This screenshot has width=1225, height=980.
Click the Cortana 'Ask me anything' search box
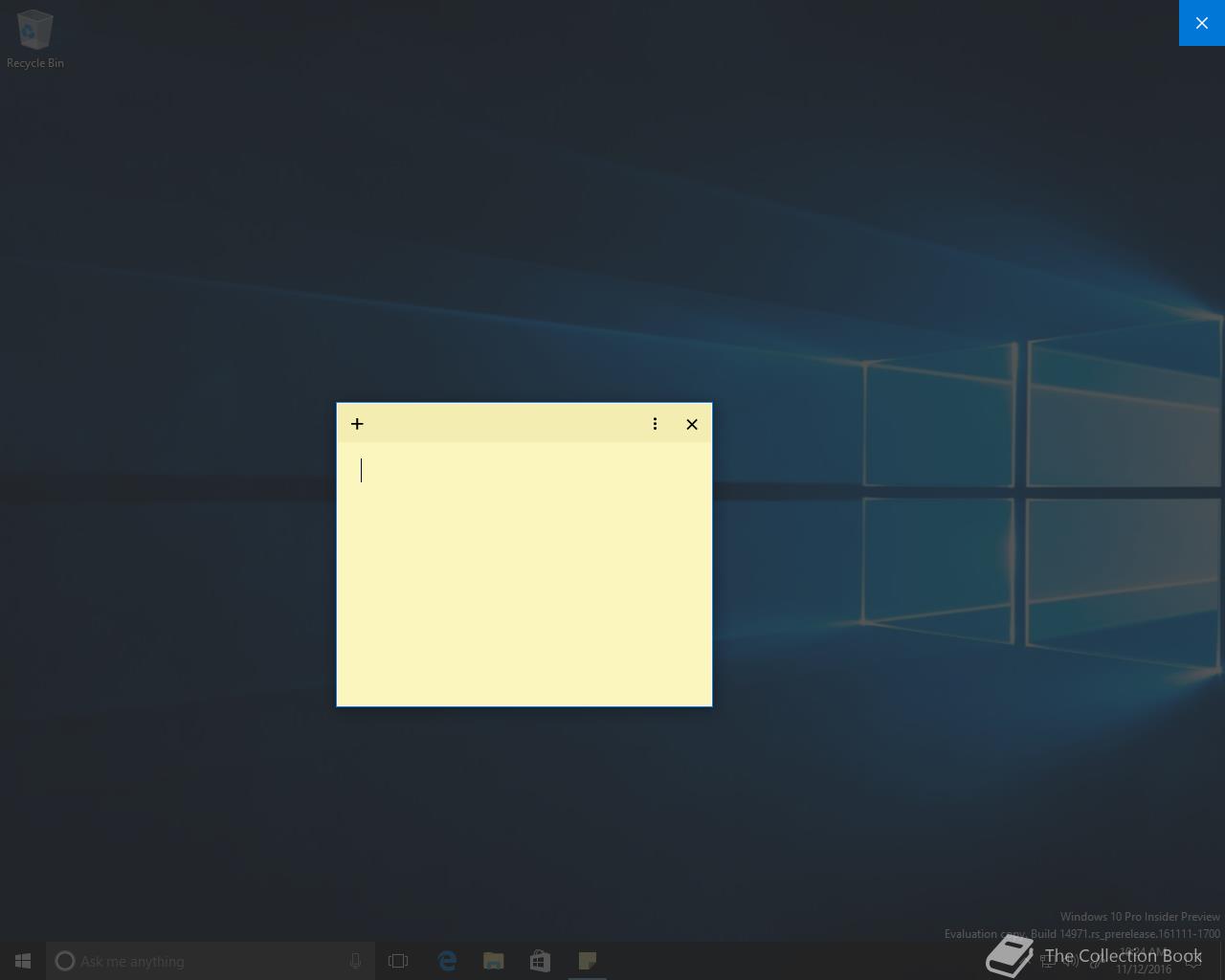click(211, 961)
